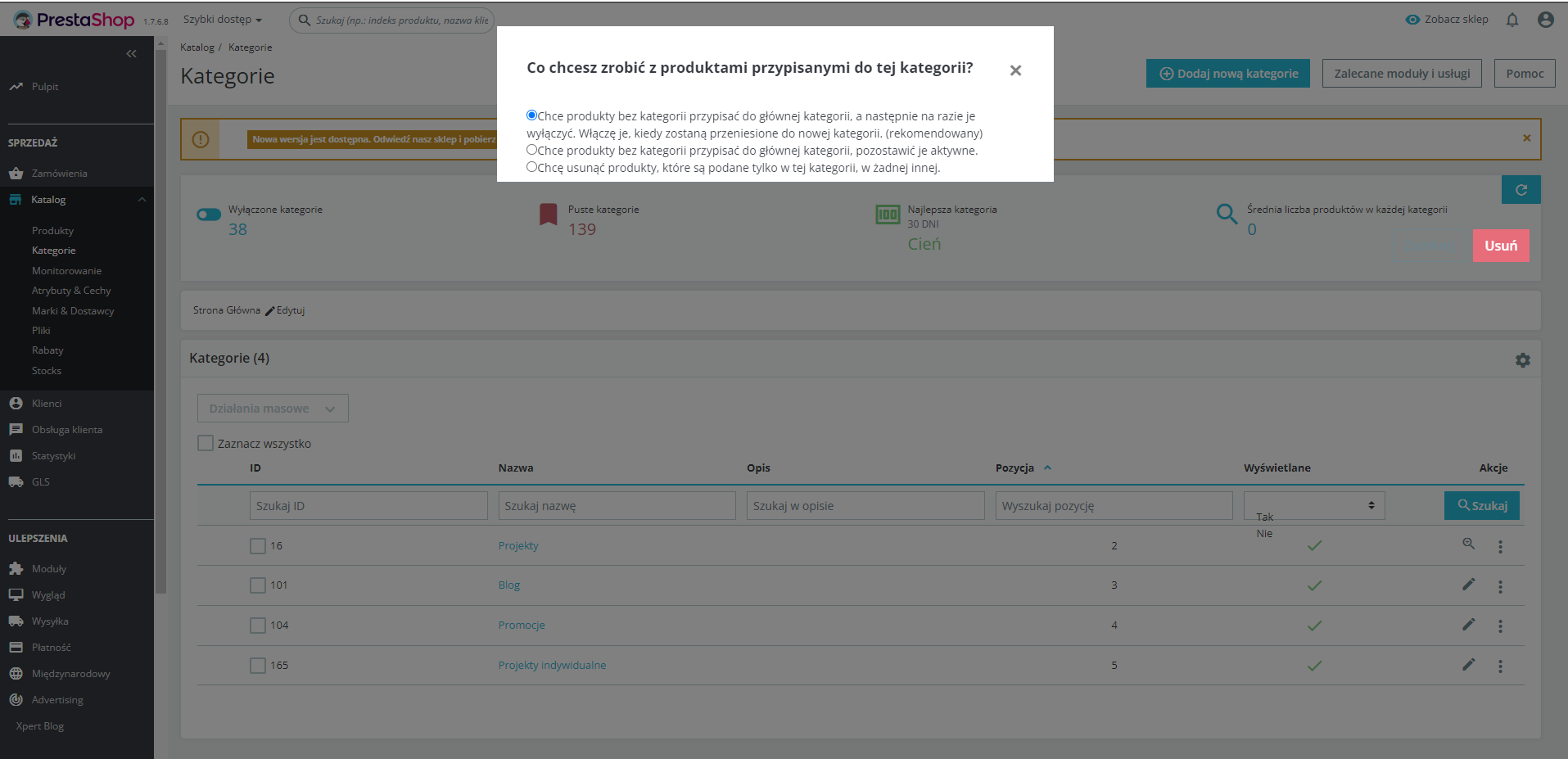Screen dimensions: 1568x759
Task: Click the Wyszukaj pozycję filter field
Action: point(1114,506)
